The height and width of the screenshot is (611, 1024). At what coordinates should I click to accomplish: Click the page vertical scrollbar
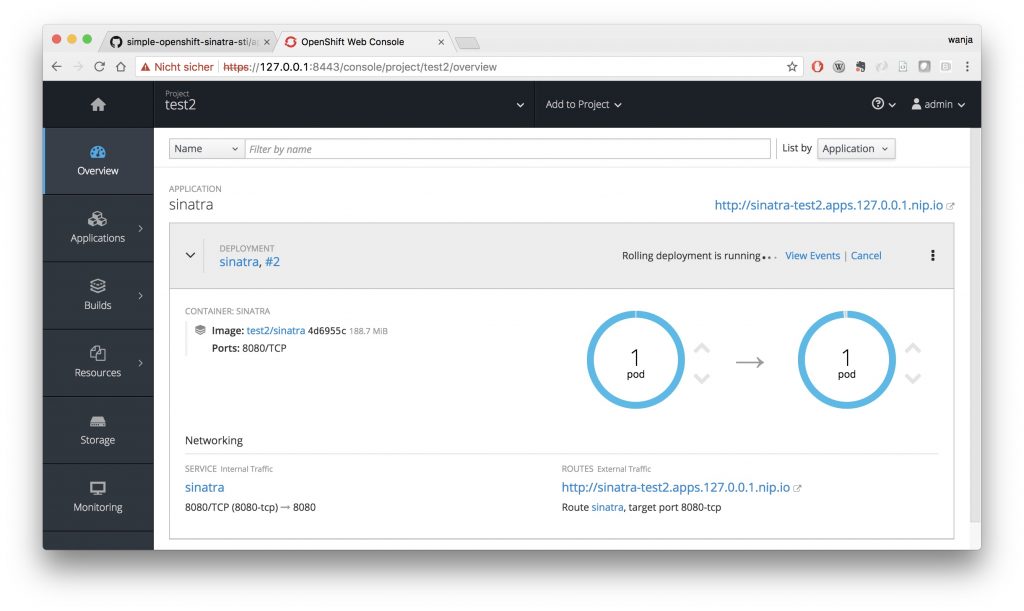pos(975,325)
